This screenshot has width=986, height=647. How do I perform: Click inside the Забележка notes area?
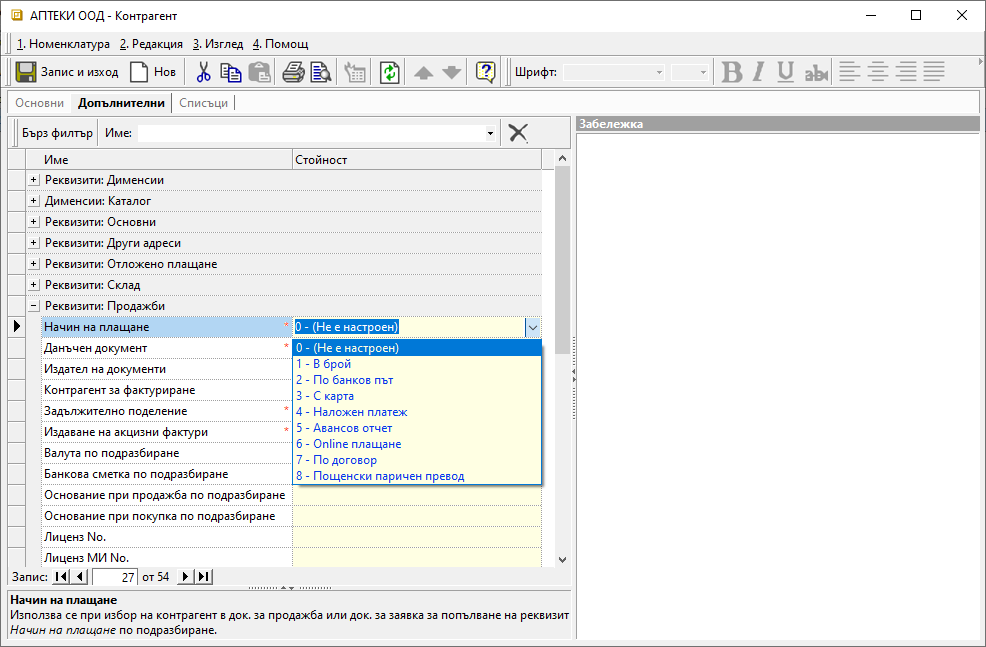tap(778, 386)
